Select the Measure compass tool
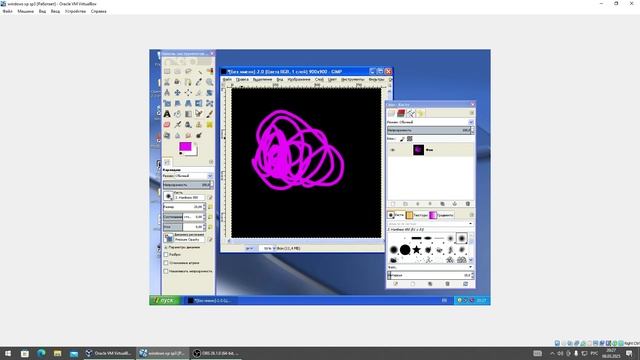The height and width of the screenshot is (360, 640). (x=167, y=93)
